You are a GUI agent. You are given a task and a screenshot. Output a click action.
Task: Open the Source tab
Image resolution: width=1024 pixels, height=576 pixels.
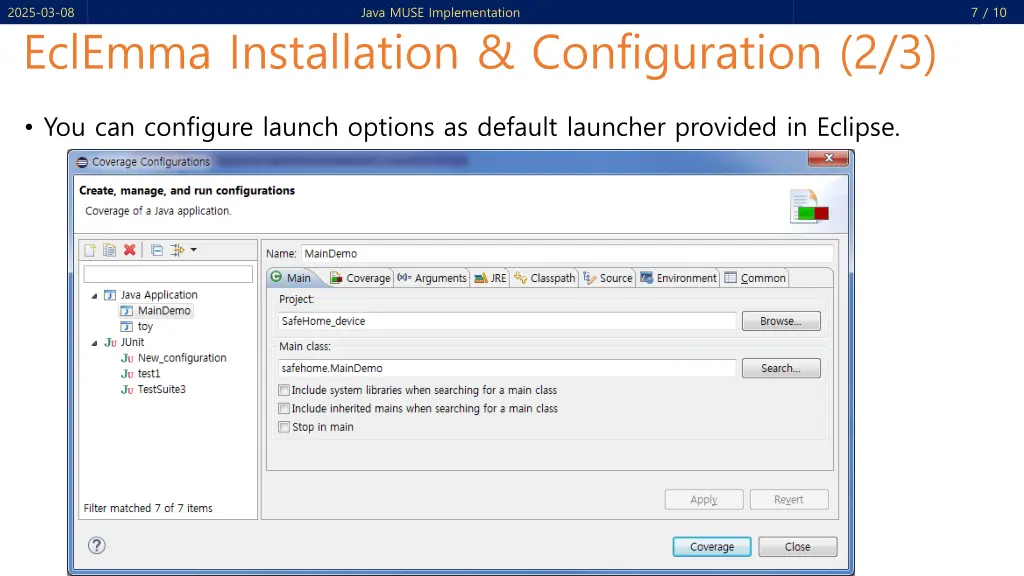[607, 278]
